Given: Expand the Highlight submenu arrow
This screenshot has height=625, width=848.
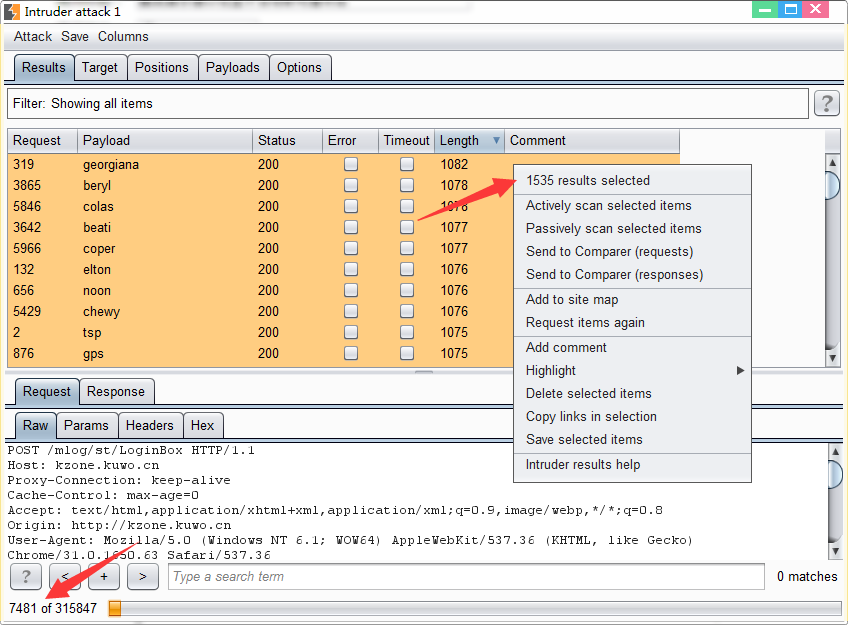Looking at the screenshot, I should point(740,370).
